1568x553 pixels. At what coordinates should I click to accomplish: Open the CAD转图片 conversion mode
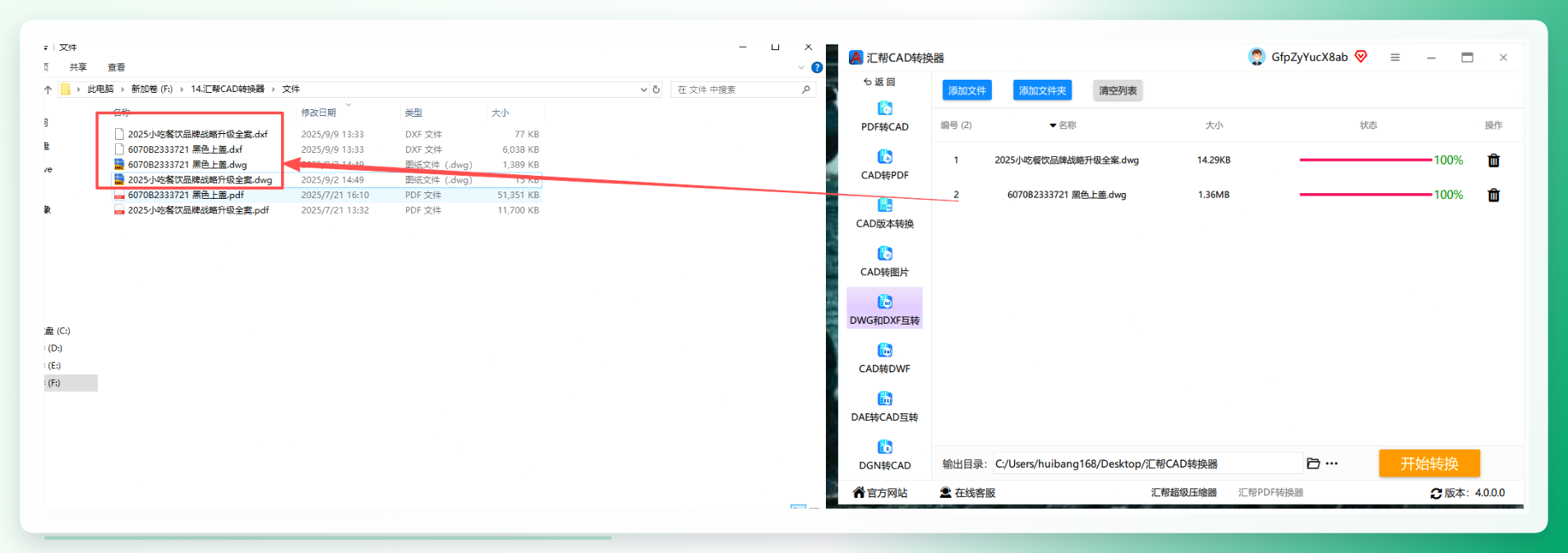pyautogui.click(x=884, y=262)
